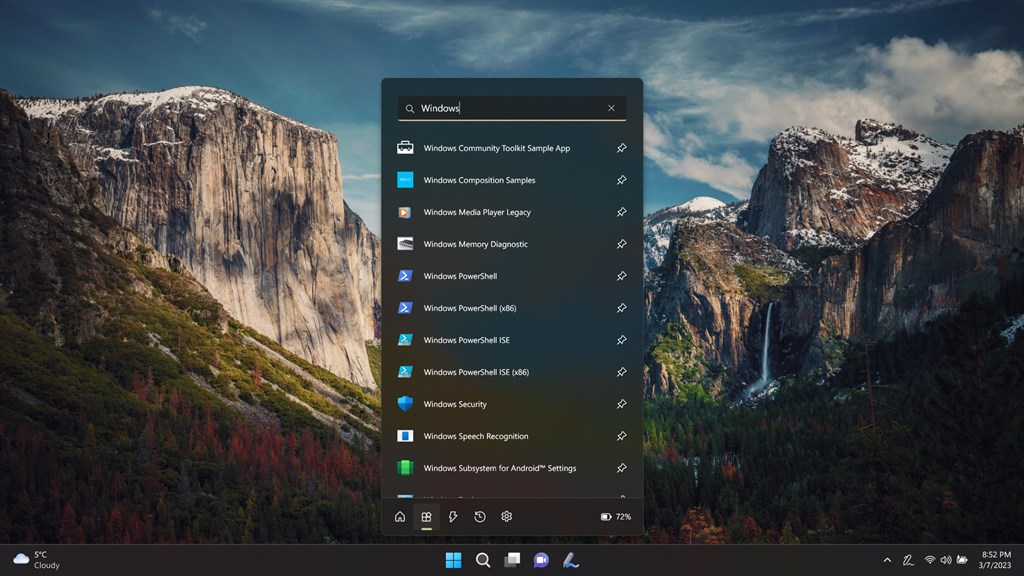The width and height of the screenshot is (1024, 576).
Task: Pin Windows Composition Samples
Action: 622,180
